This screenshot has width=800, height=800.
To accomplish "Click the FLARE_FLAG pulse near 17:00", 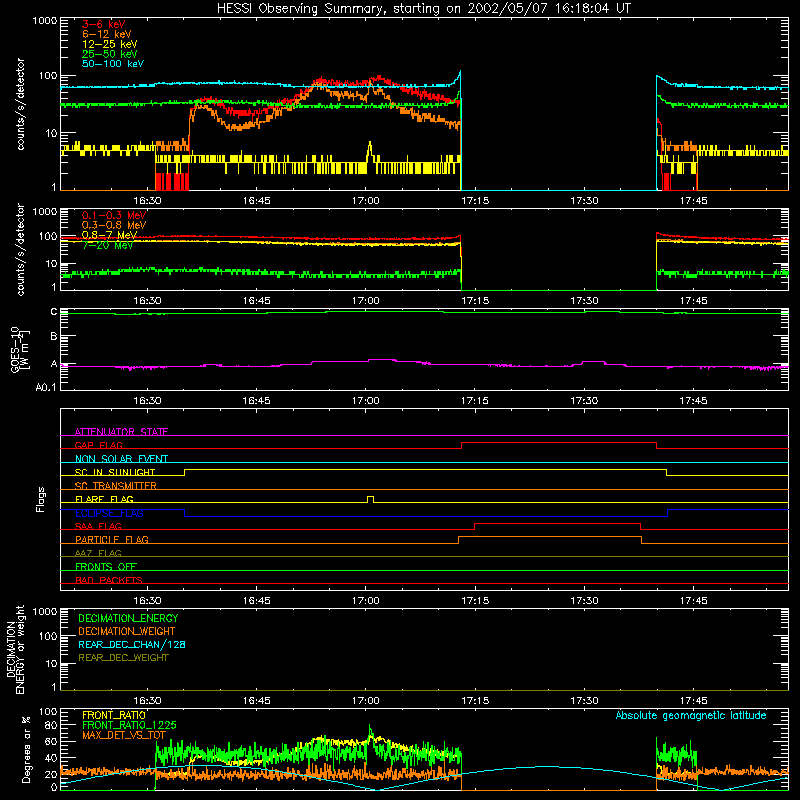I will pos(370,499).
